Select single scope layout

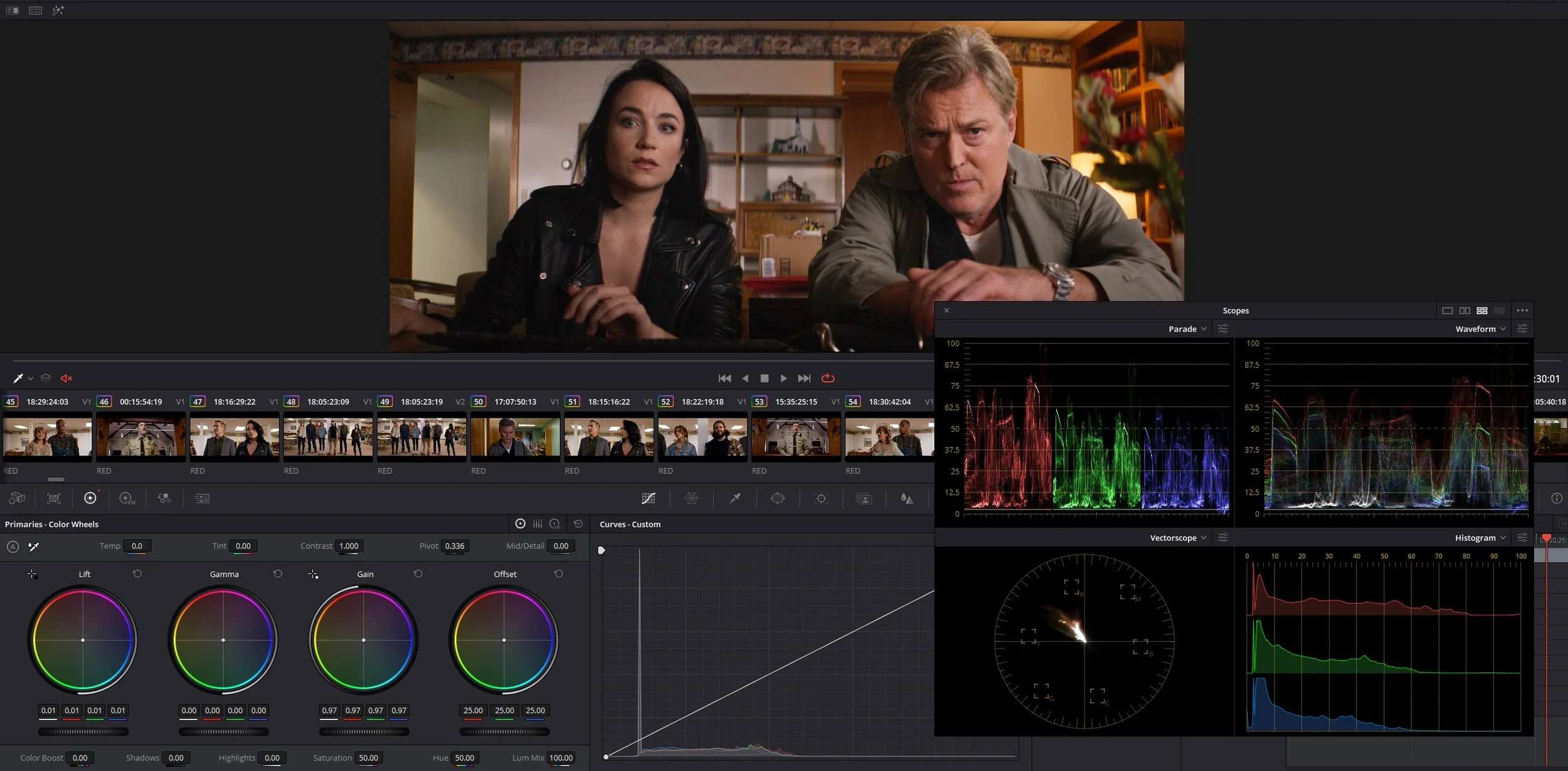coord(1448,311)
